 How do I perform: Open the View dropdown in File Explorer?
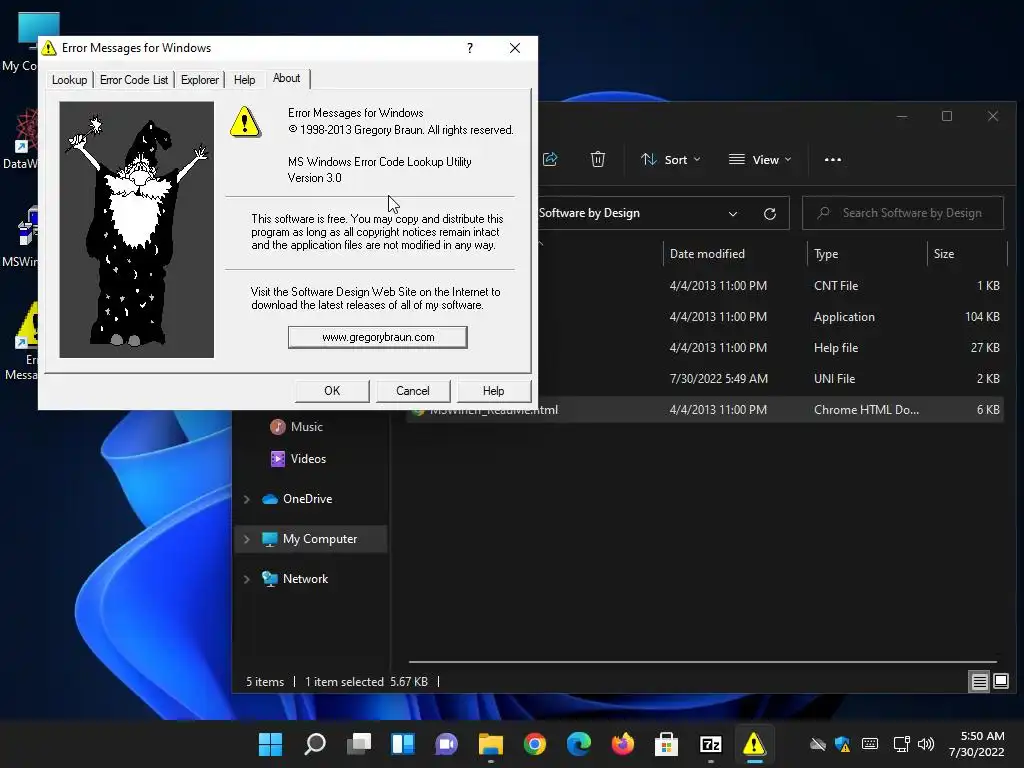pyautogui.click(x=760, y=159)
